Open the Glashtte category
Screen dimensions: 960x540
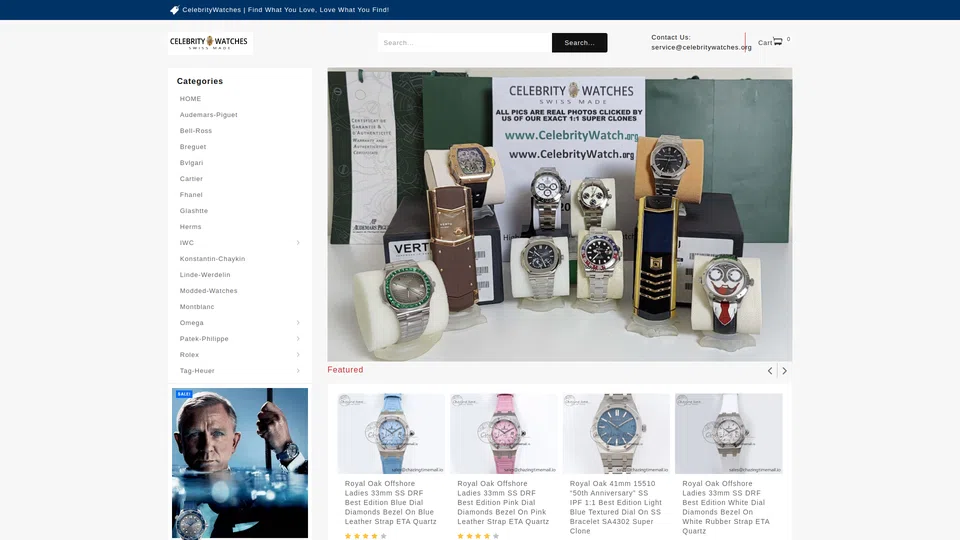194,211
